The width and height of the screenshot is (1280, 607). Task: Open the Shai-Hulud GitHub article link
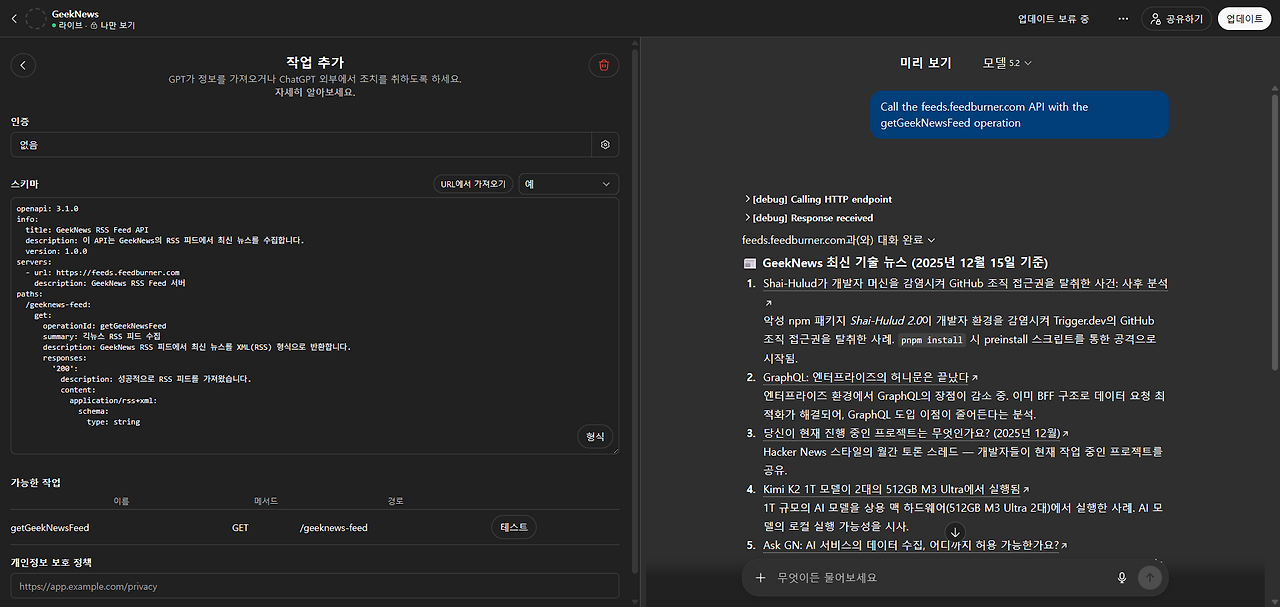pos(965,284)
